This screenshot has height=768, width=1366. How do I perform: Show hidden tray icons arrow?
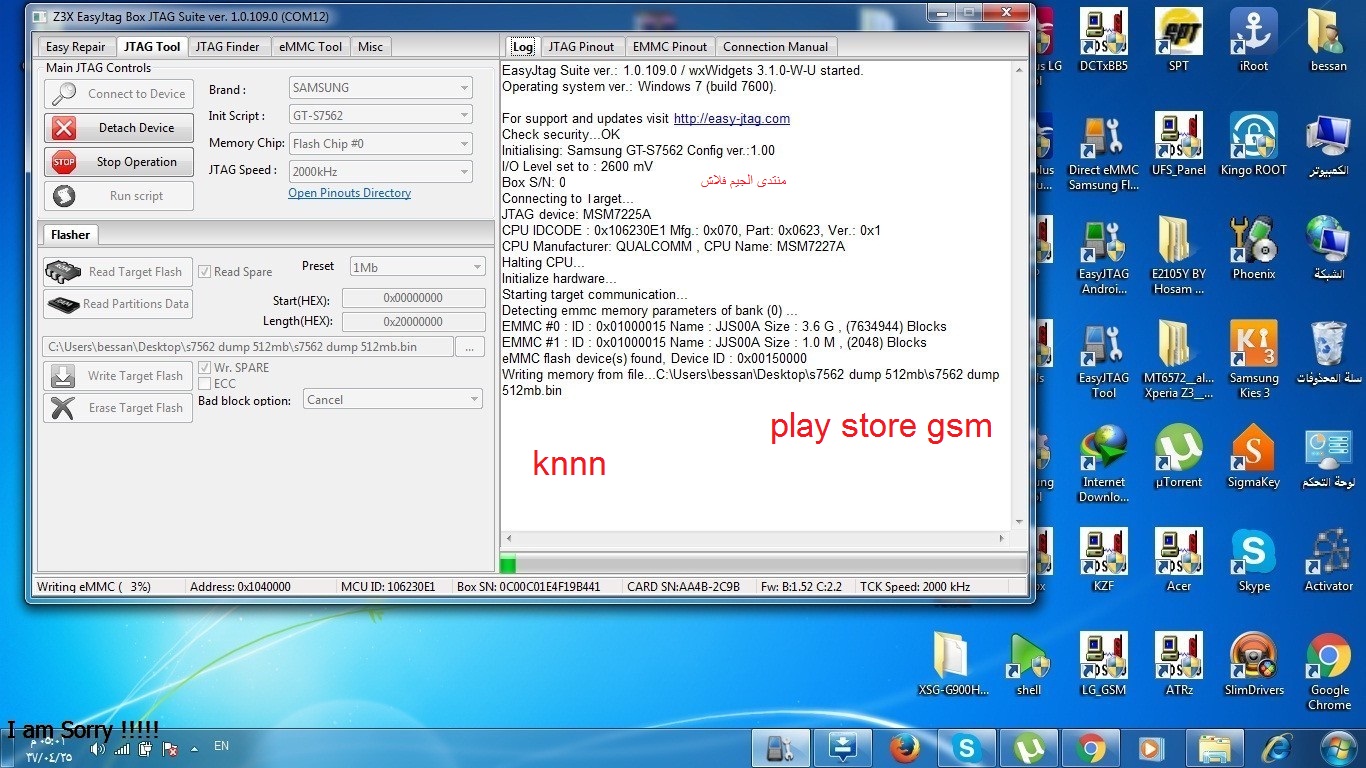(194, 748)
